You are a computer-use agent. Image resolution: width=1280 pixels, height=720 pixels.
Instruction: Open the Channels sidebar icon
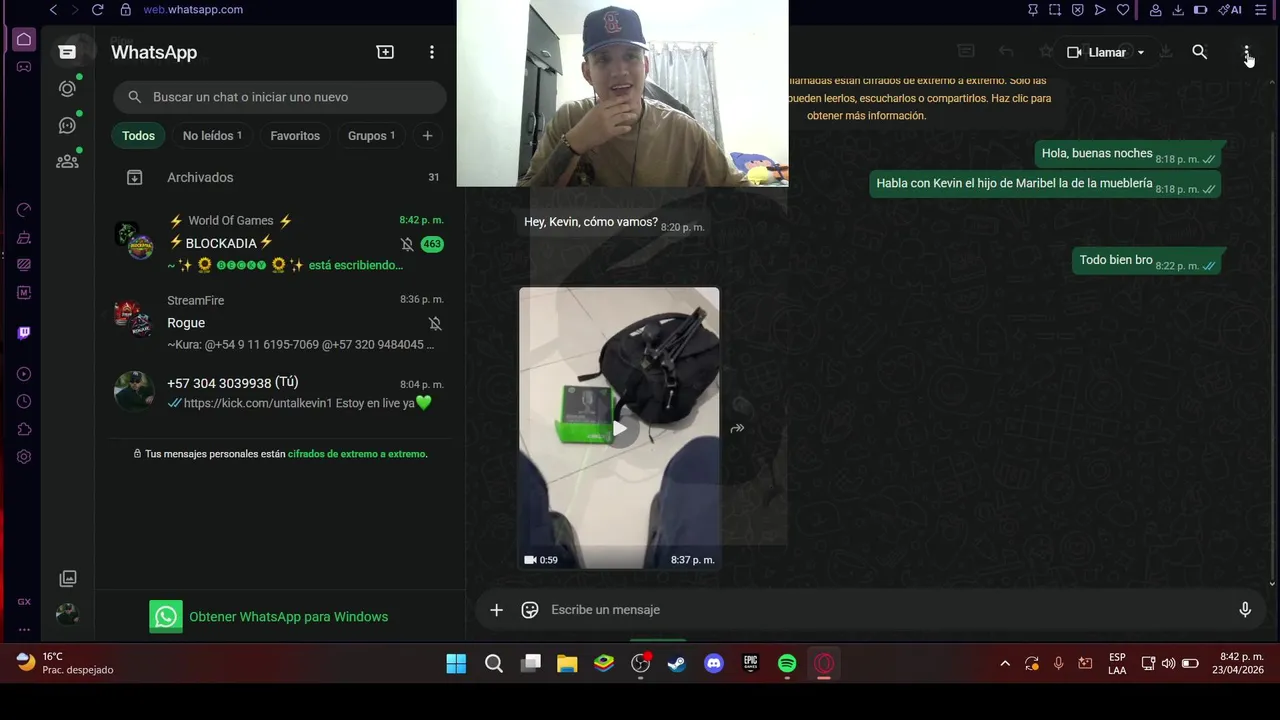coord(67,125)
